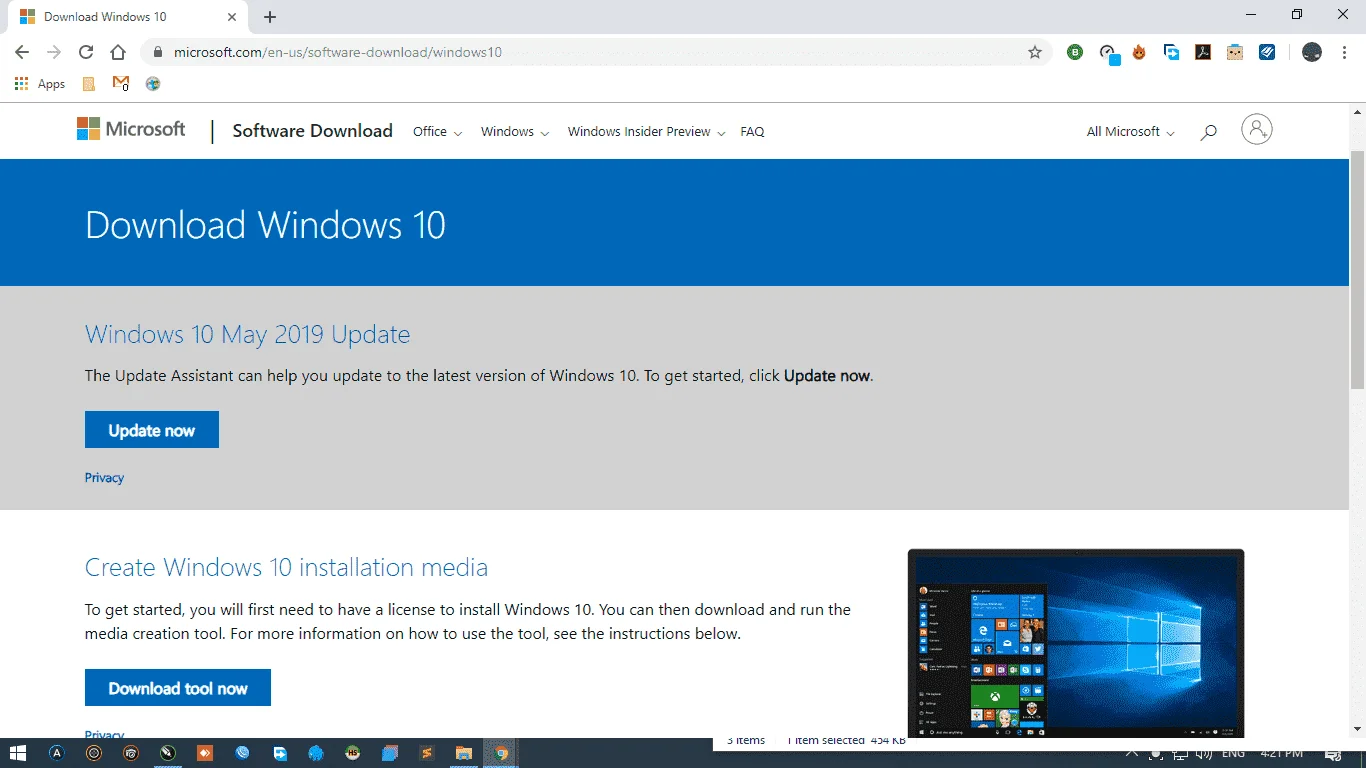Viewport: 1366px width, 768px height.
Task: Open the speedometer extension icon
Action: (x=1108, y=53)
